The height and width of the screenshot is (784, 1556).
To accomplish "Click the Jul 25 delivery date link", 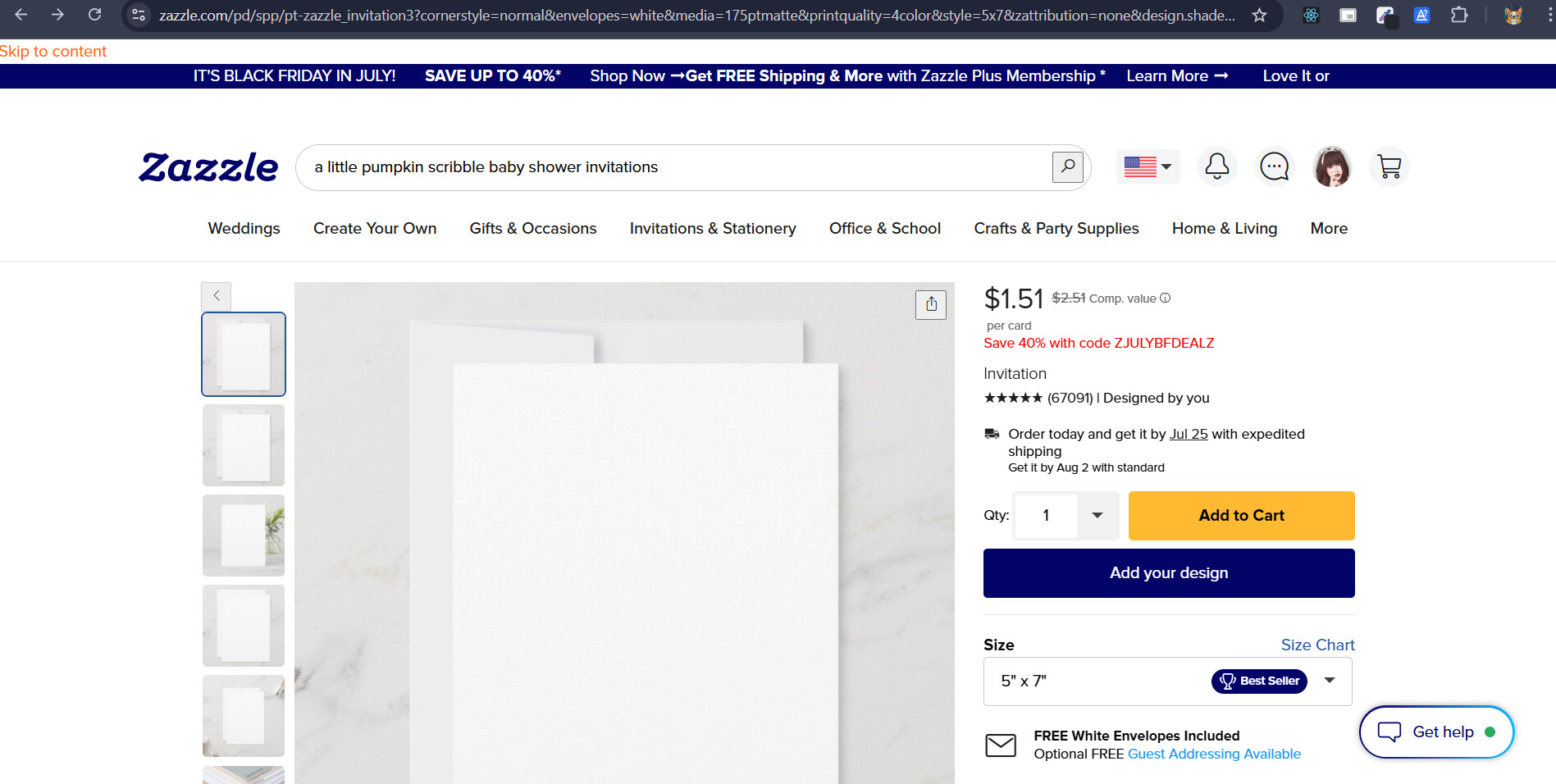I will [x=1189, y=435].
